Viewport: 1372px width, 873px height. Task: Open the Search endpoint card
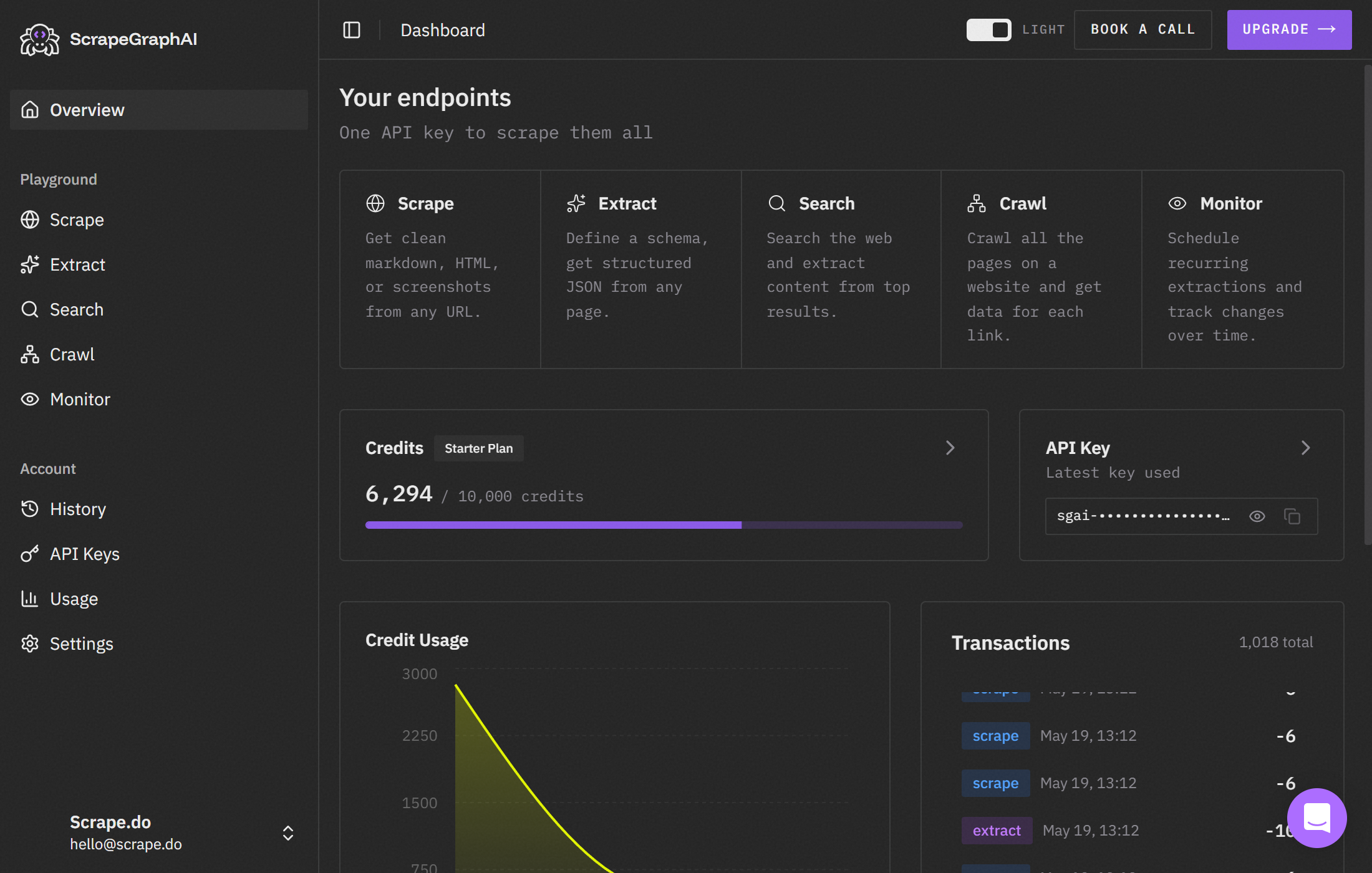point(841,269)
